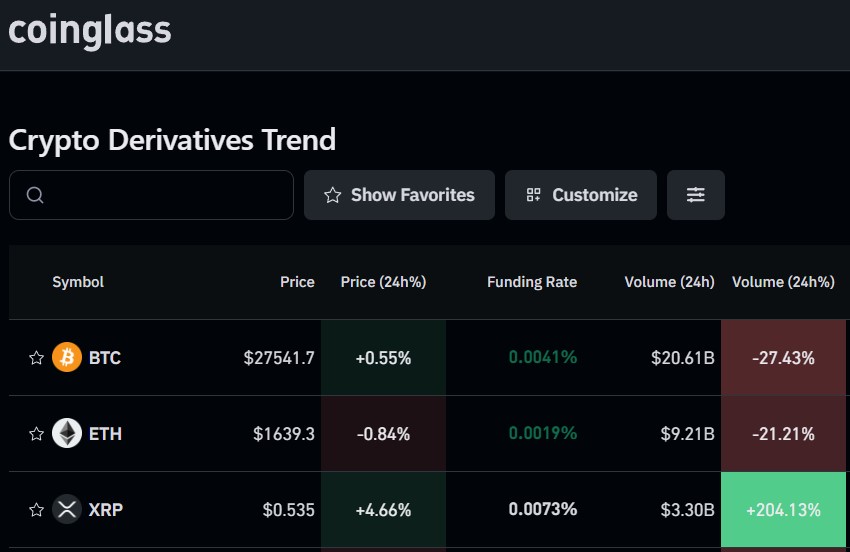Sort by Volume (24h%) header

pos(783,282)
